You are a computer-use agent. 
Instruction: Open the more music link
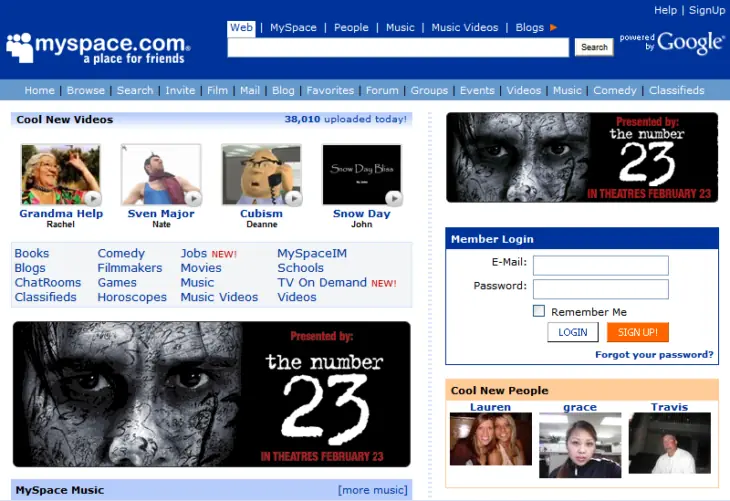point(373,490)
